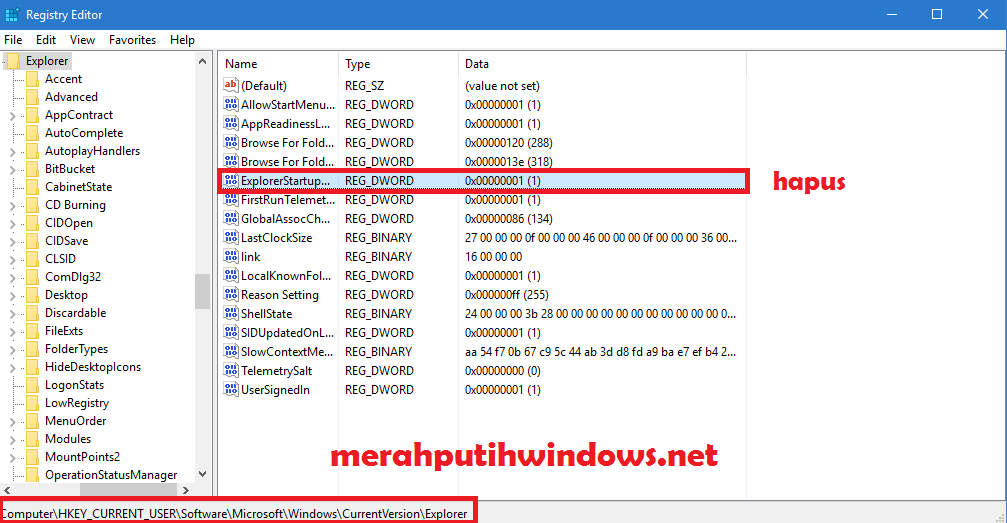The image size is (1007, 523).
Task: Select the CabinetState key
Action: (x=78, y=187)
